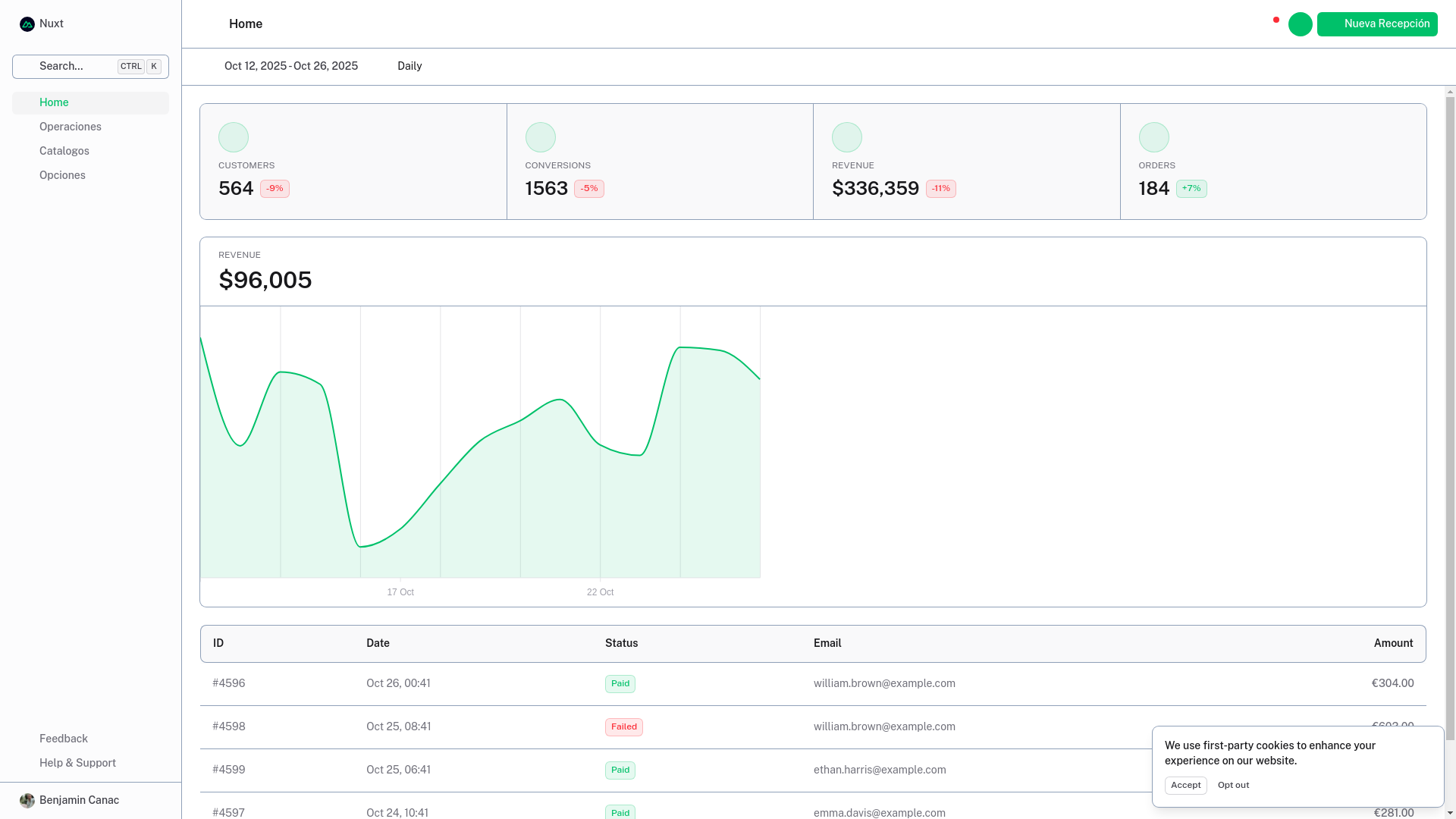Opt out of cookies

[x=1233, y=786]
